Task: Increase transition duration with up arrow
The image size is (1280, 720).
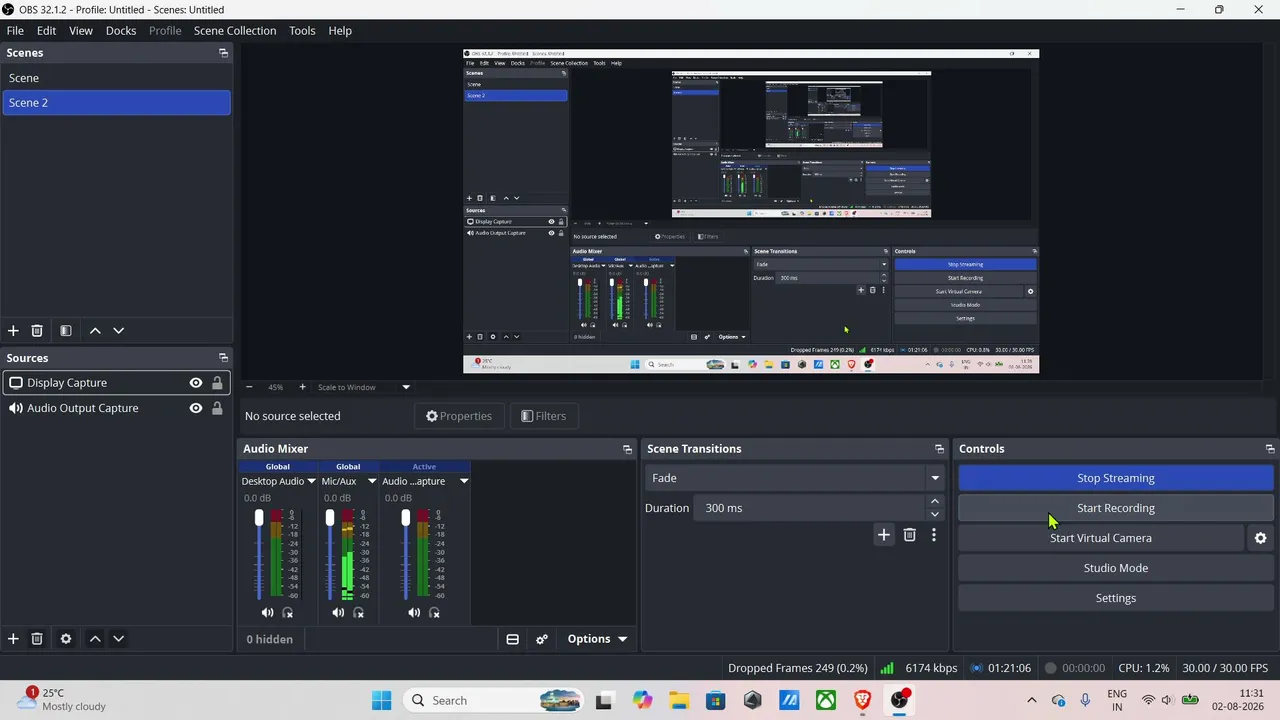Action: tap(935, 502)
